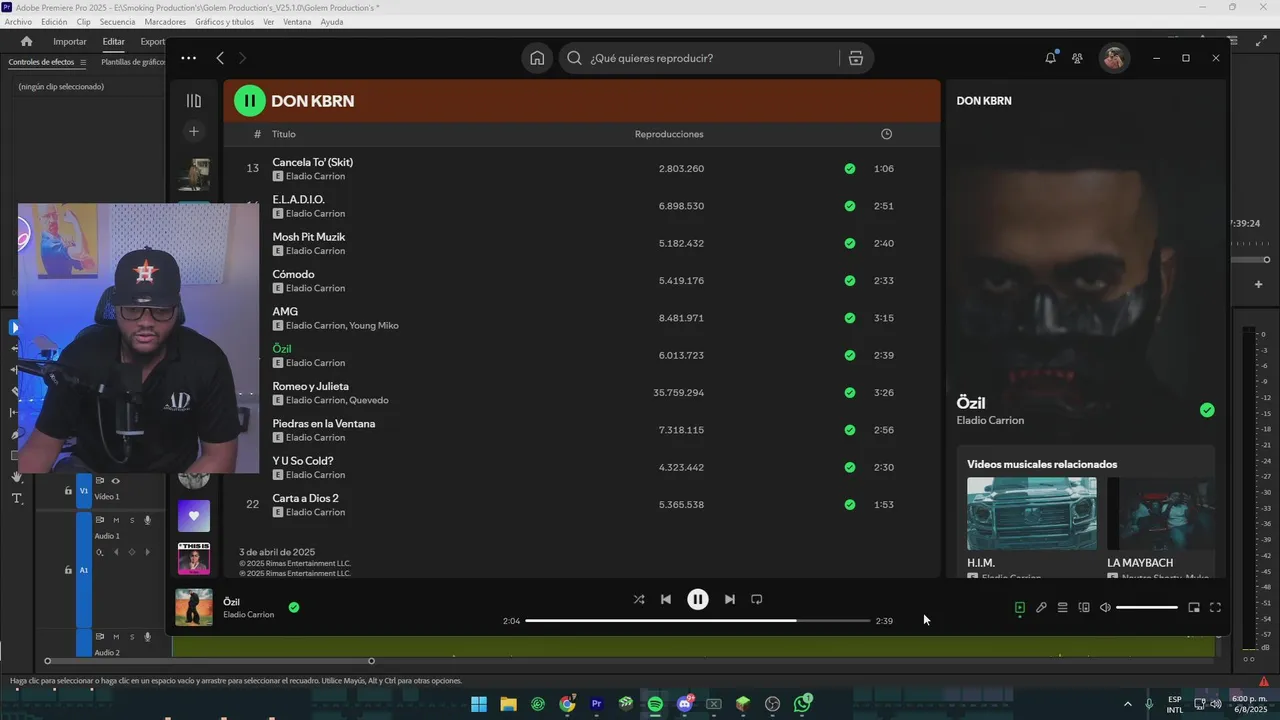Skip to previous track in Spotify
This screenshot has height=720, width=1280.
[666, 599]
